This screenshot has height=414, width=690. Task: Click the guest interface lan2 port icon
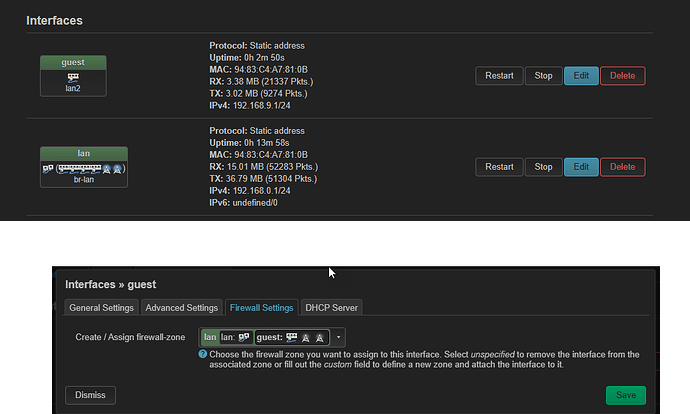(x=73, y=78)
